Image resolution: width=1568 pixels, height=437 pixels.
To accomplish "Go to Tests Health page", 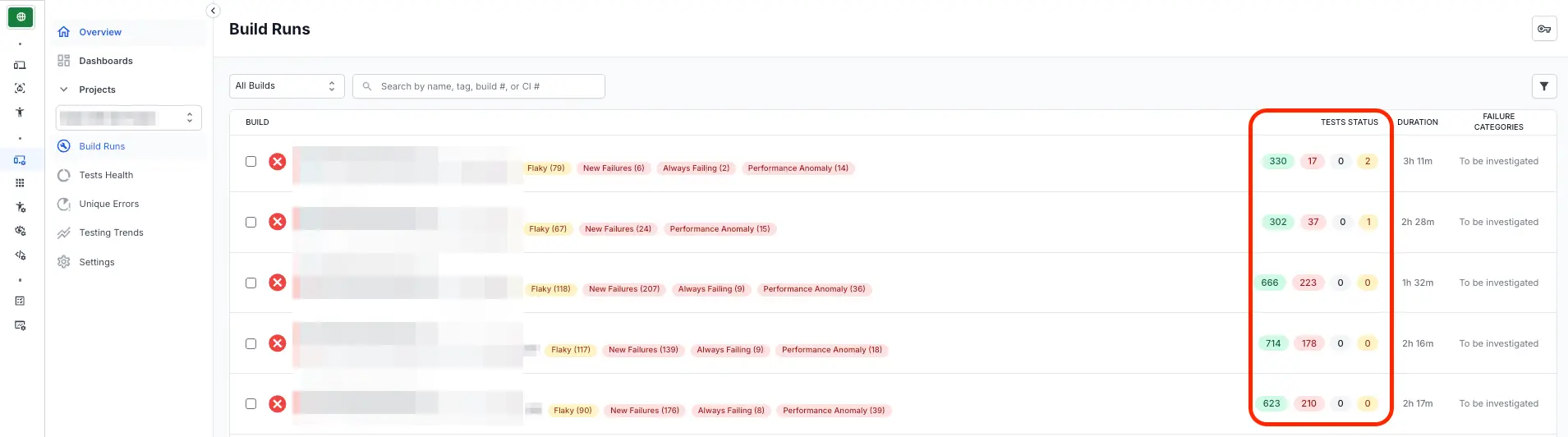I will [106, 175].
